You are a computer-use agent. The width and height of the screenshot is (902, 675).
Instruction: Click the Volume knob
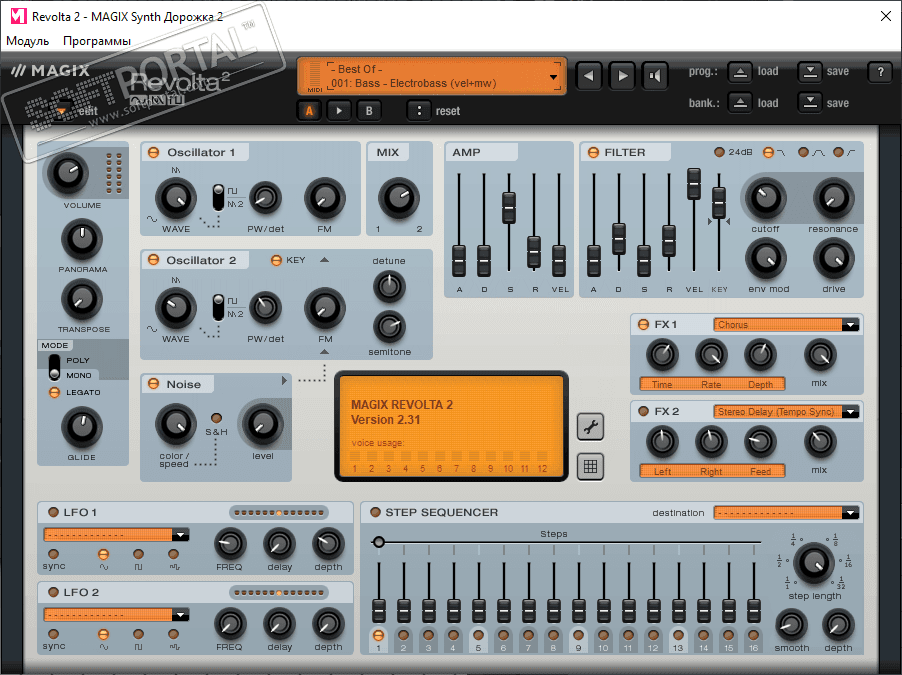click(68, 173)
